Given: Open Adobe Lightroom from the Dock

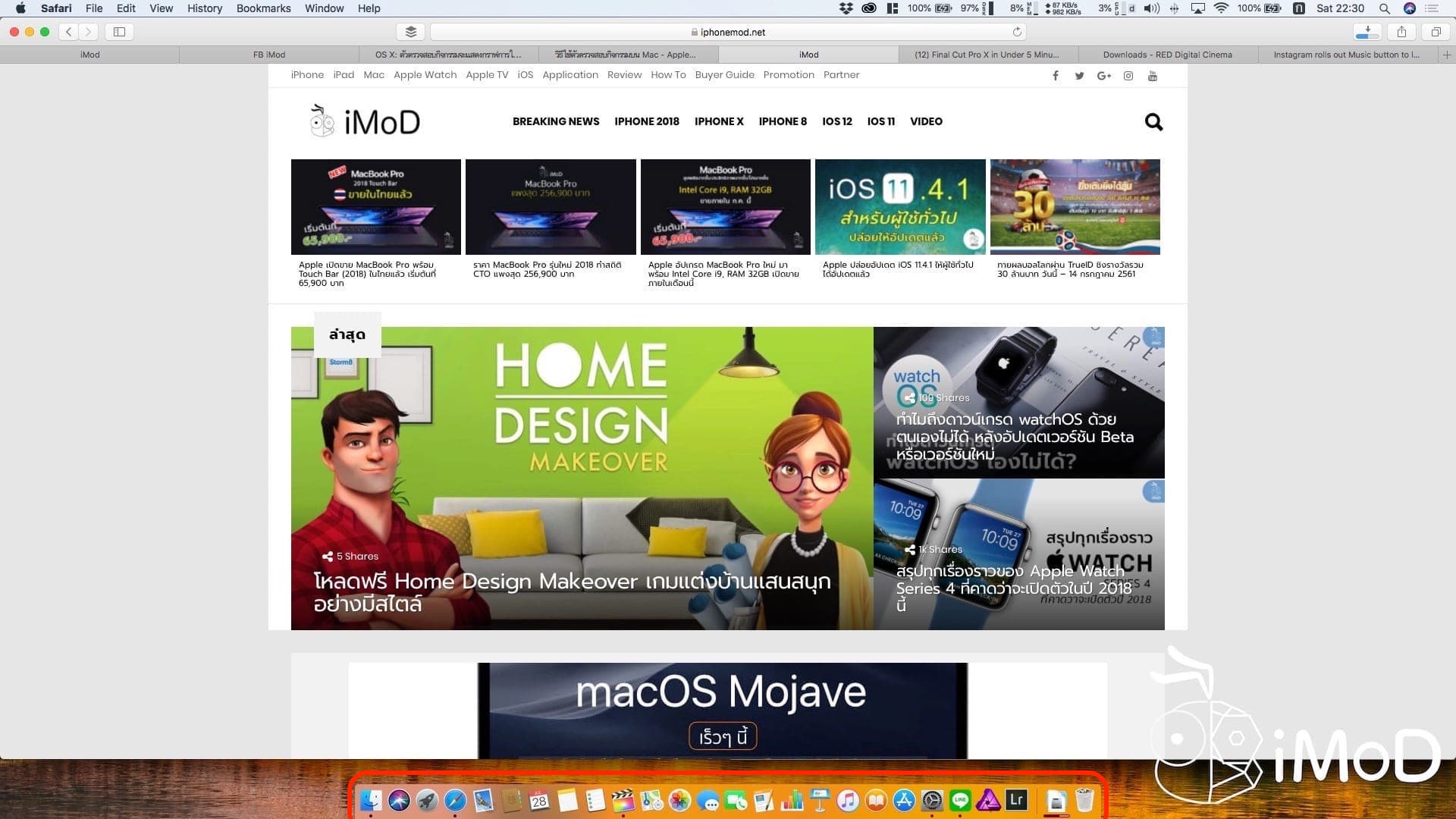Looking at the screenshot, I should (x=1017, y=802).
